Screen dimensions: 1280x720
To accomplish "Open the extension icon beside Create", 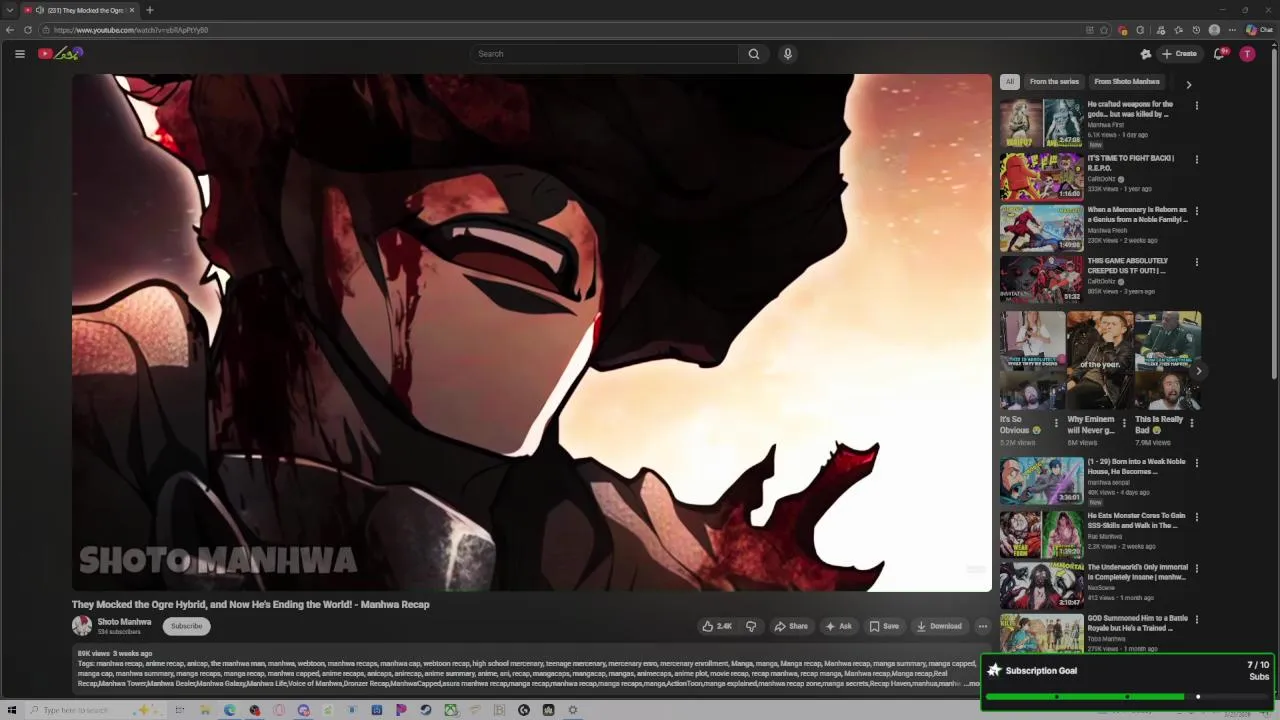I will [1146, 54].
